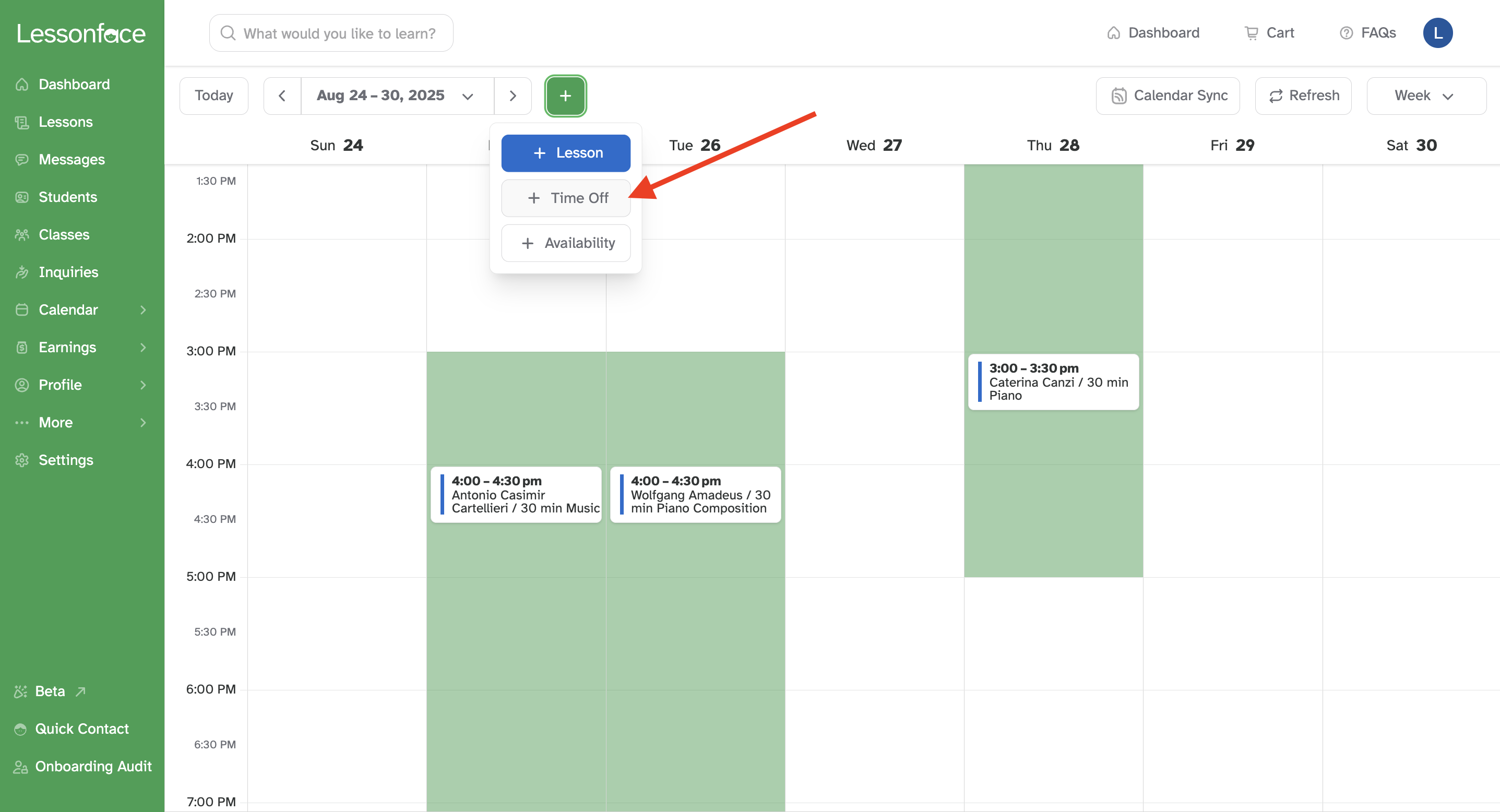Select Time Off from the popup menu

tap(565, 198)
